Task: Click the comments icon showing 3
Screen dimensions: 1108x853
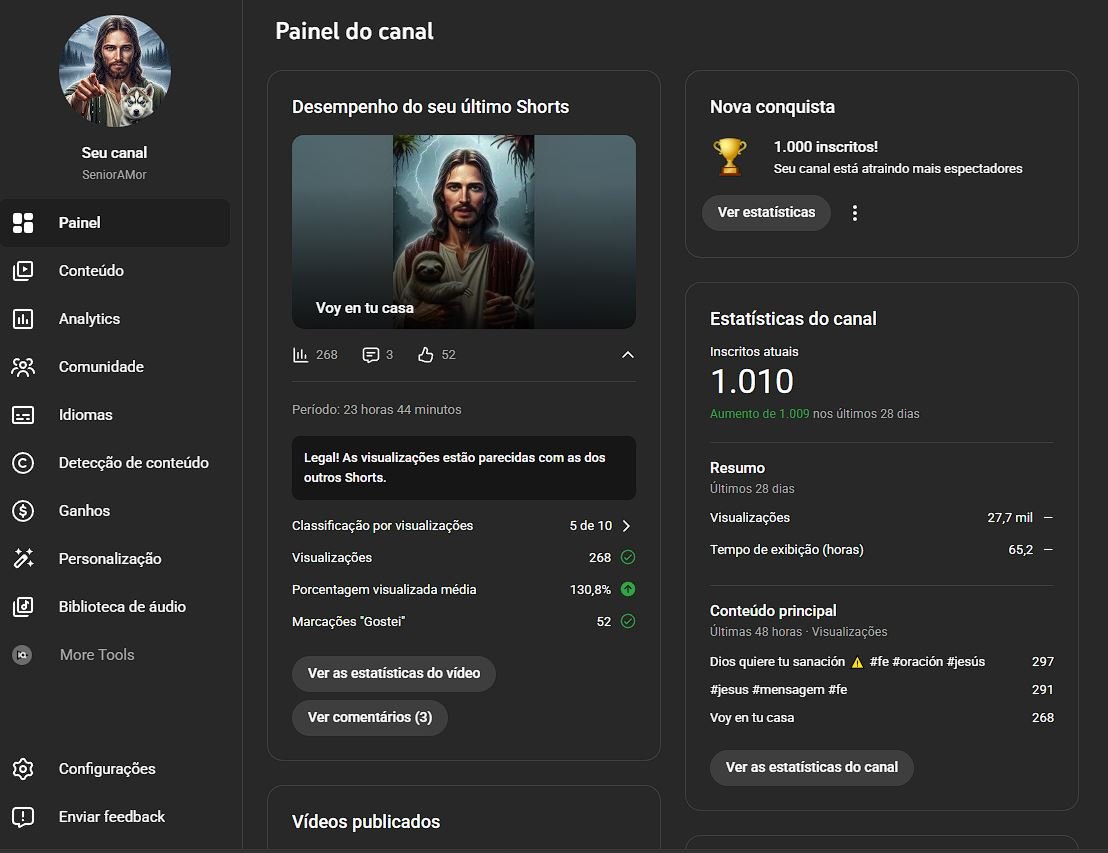Action: point(370,355)
